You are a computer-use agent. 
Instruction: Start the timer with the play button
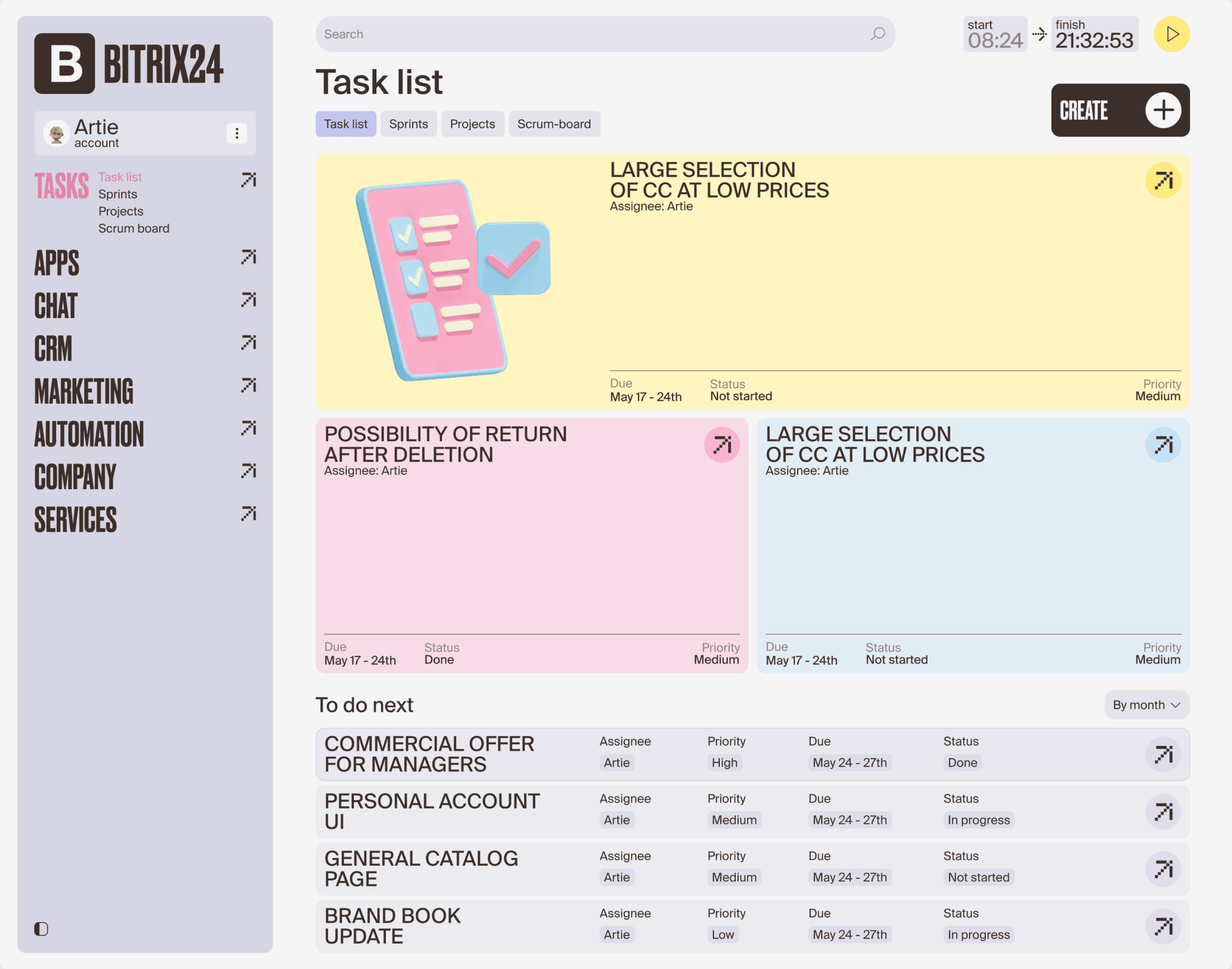tap(1172, 34)
